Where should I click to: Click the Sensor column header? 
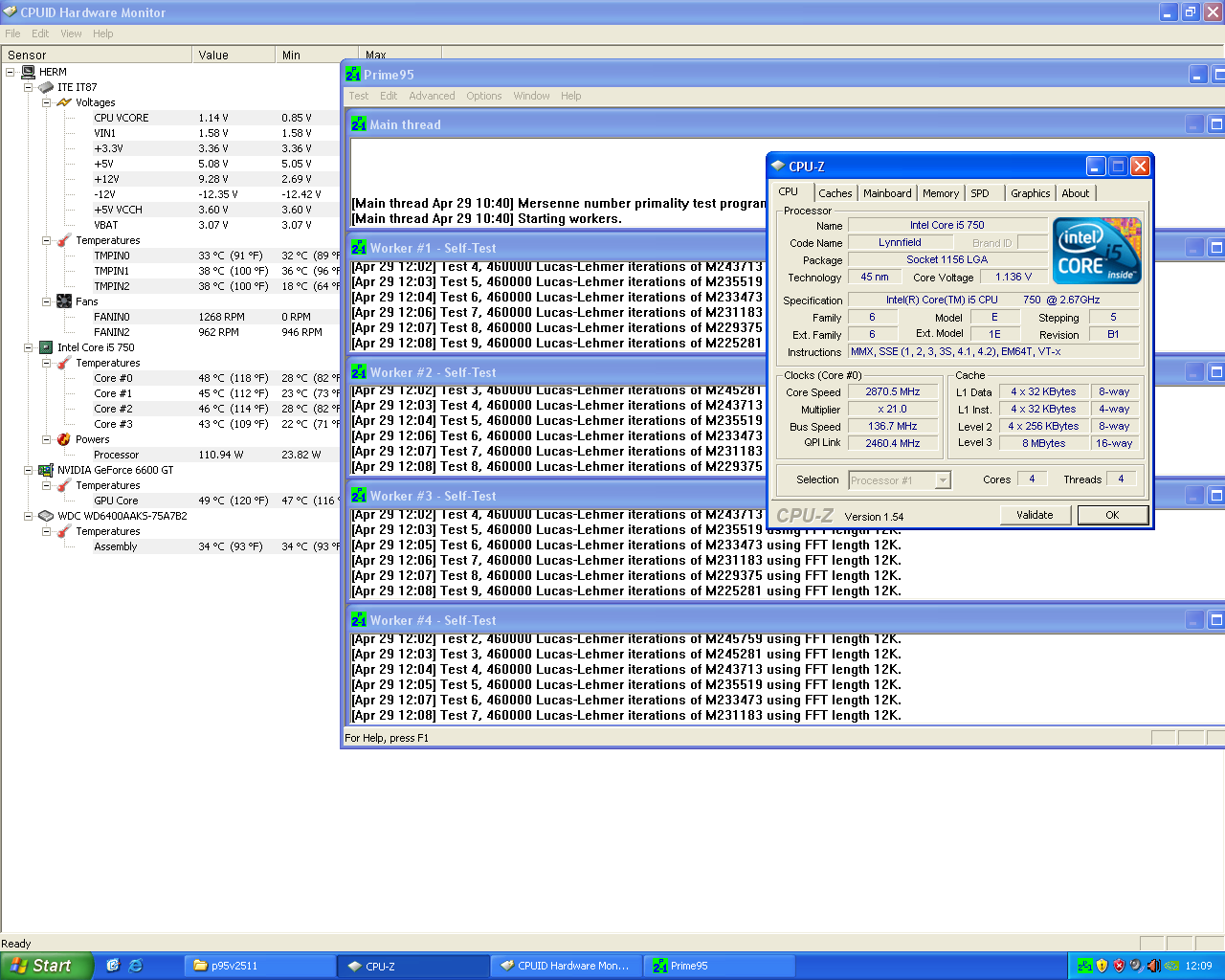[x=97, y=55]
